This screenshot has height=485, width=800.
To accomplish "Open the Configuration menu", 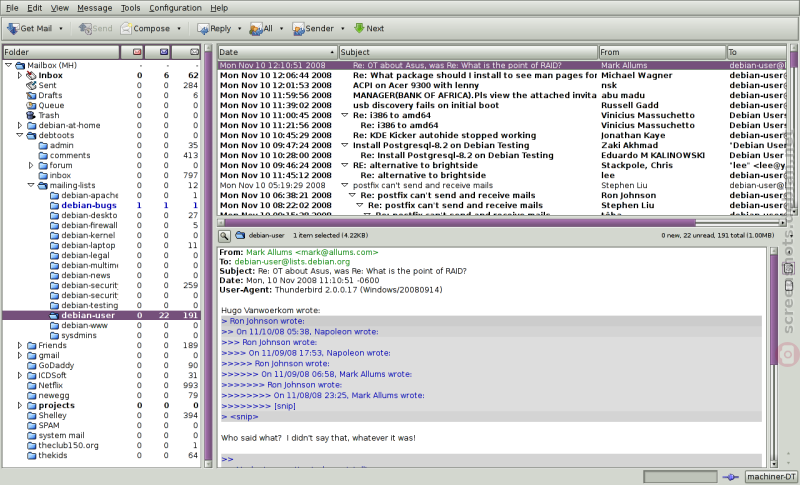I will pyautogui.click(x=175, y=8).
